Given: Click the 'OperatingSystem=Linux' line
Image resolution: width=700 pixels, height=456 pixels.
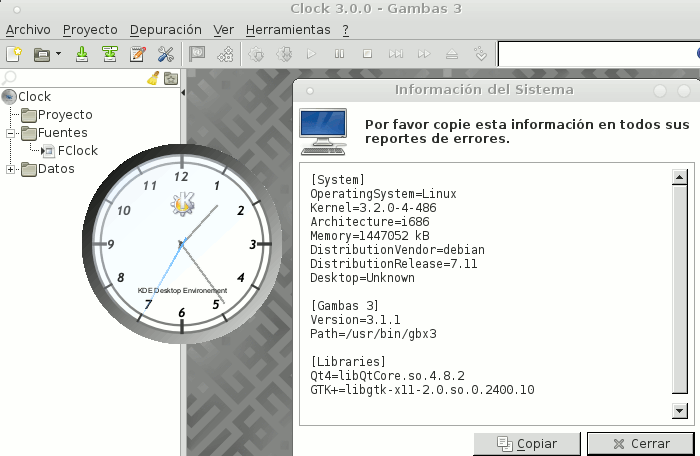Looking at the screenshot, I should pyautogui.click(x=383, y=194).
